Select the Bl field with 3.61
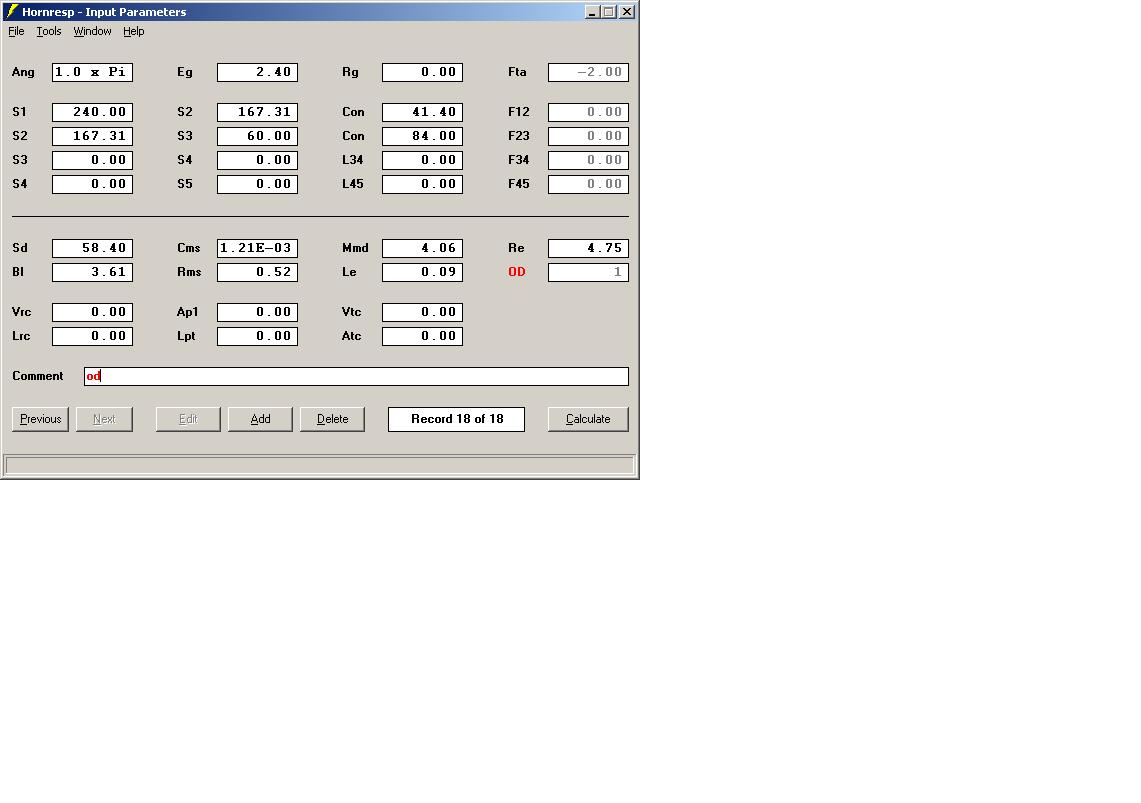 [x=92, y=272]
